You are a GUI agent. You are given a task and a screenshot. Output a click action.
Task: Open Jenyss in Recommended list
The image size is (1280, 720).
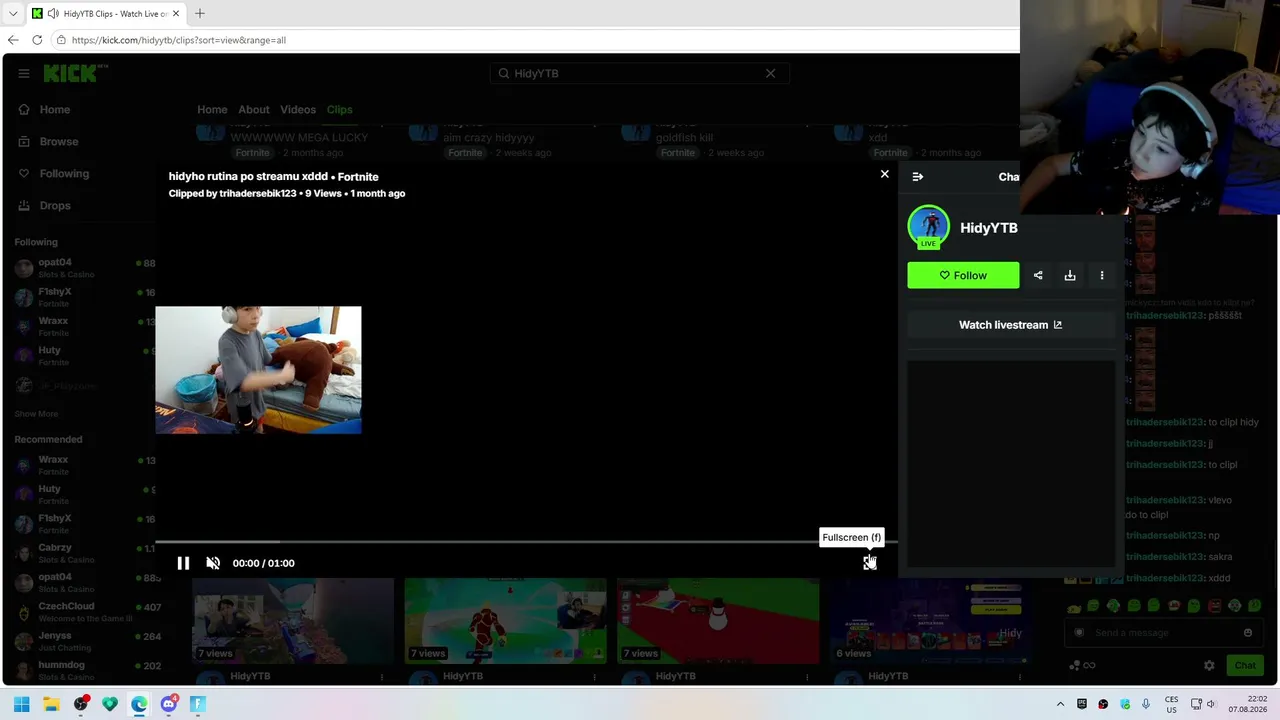tap(85, 641)
